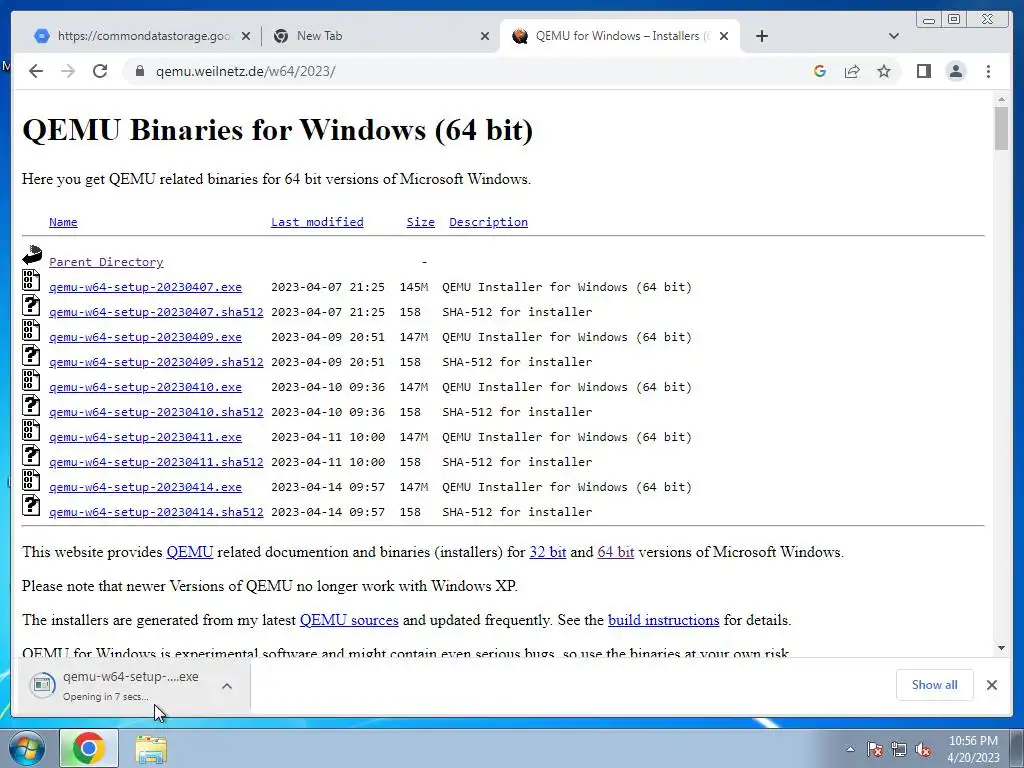Open qemu-w64-setup-20230407.sha512
Viewport: 1024px width, 768px height.
[156, 312]
